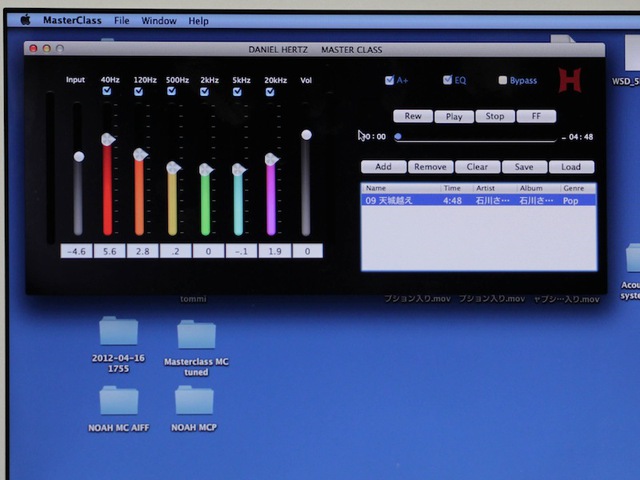This screenshot has width=640, height=480.
Task: Select the 'NOAH MCP' desktop folder
Action: pyautogui.click(x=194, y=409)
